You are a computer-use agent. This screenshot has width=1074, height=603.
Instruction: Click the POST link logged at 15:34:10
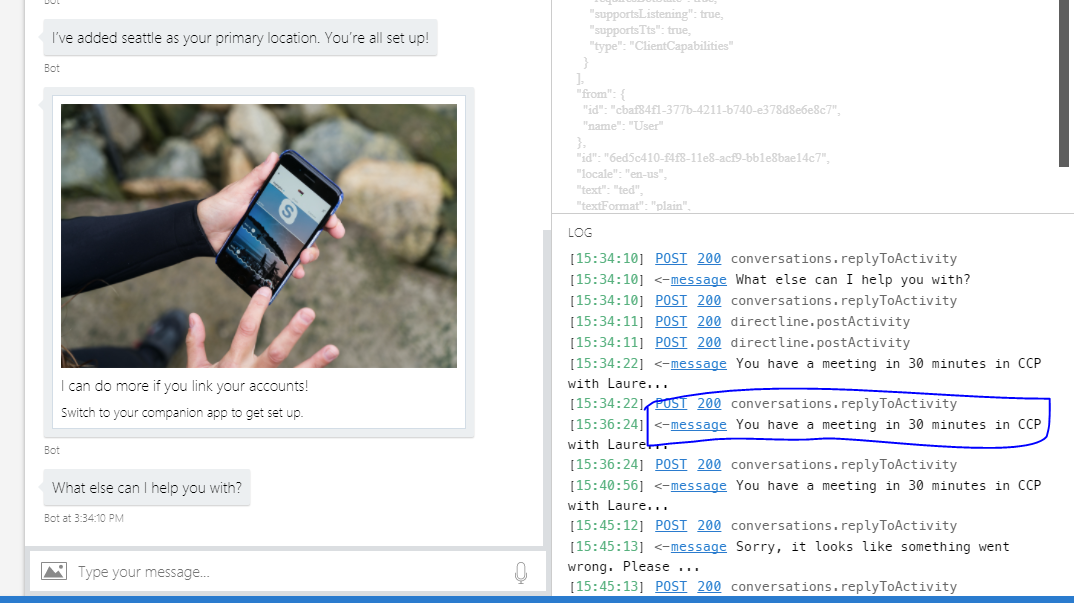click(x=670, y=258)
